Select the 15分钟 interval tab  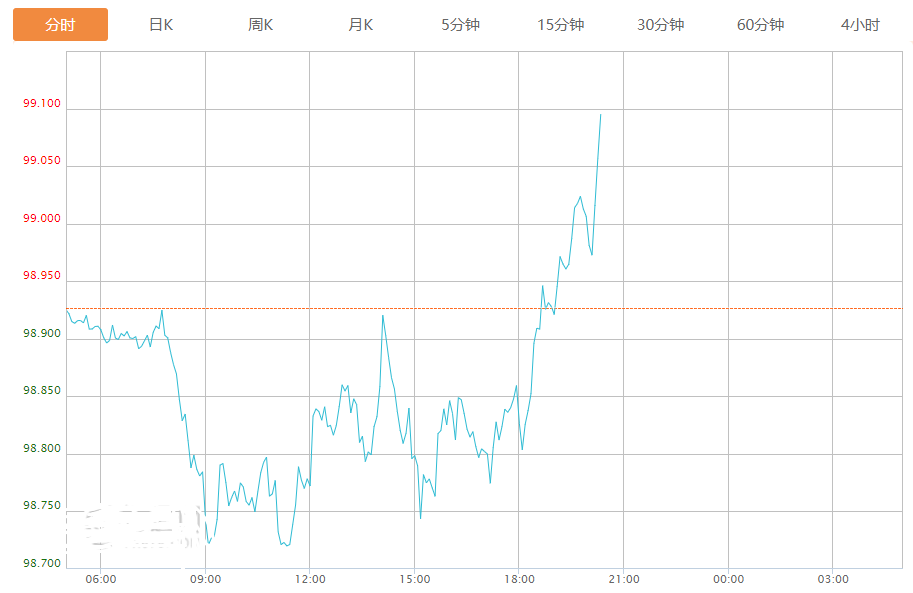pyautogui.click(x=560, y=25)
